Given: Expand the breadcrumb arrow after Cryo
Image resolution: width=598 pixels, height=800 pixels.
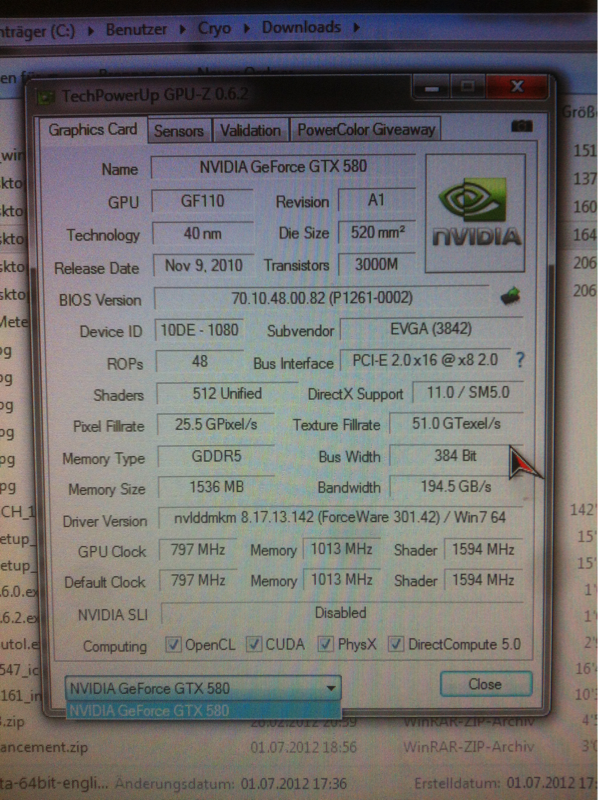Looking at the screenshot, I should [x=246, y=28].
